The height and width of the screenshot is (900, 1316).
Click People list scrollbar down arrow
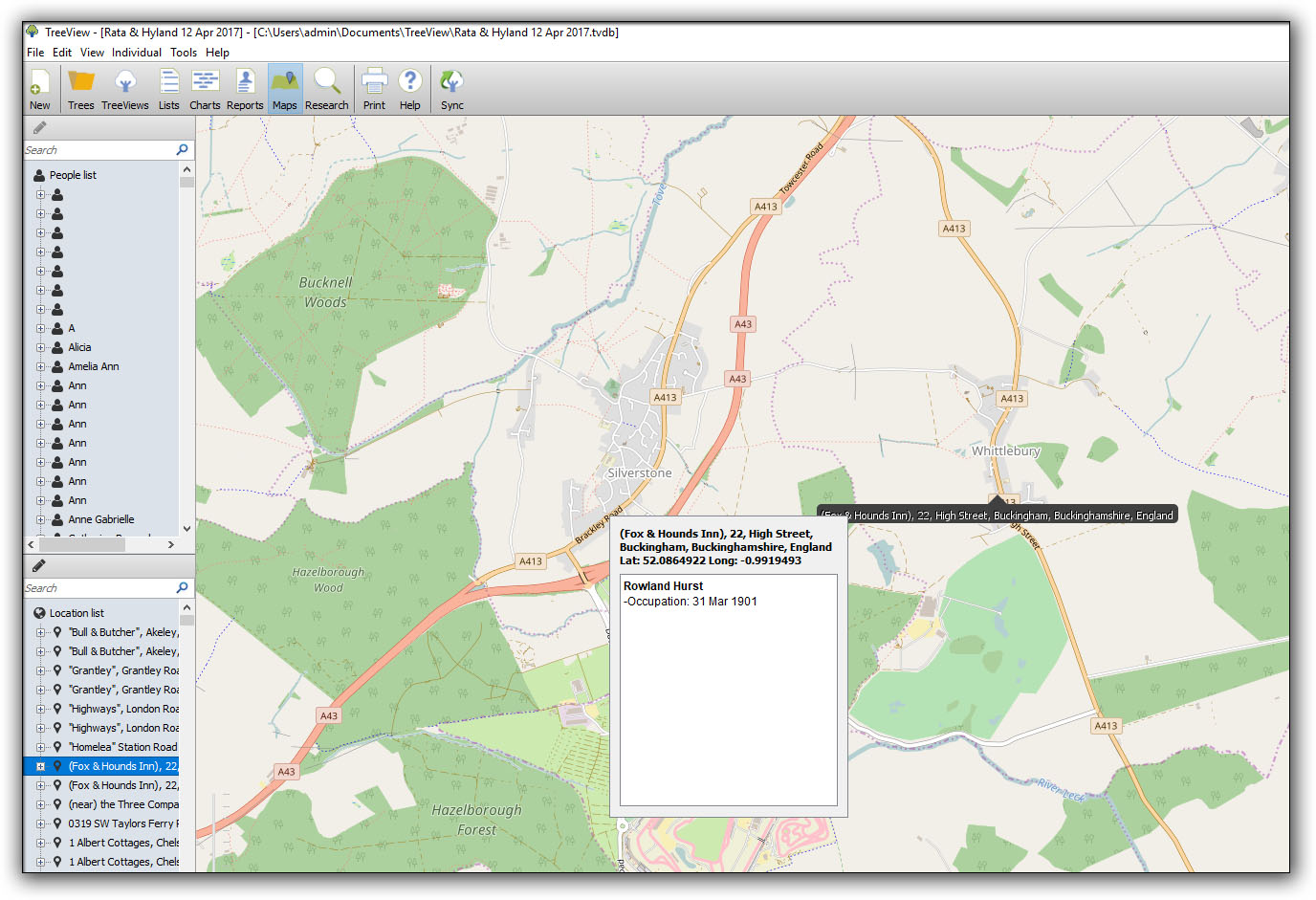coord(186,528)
